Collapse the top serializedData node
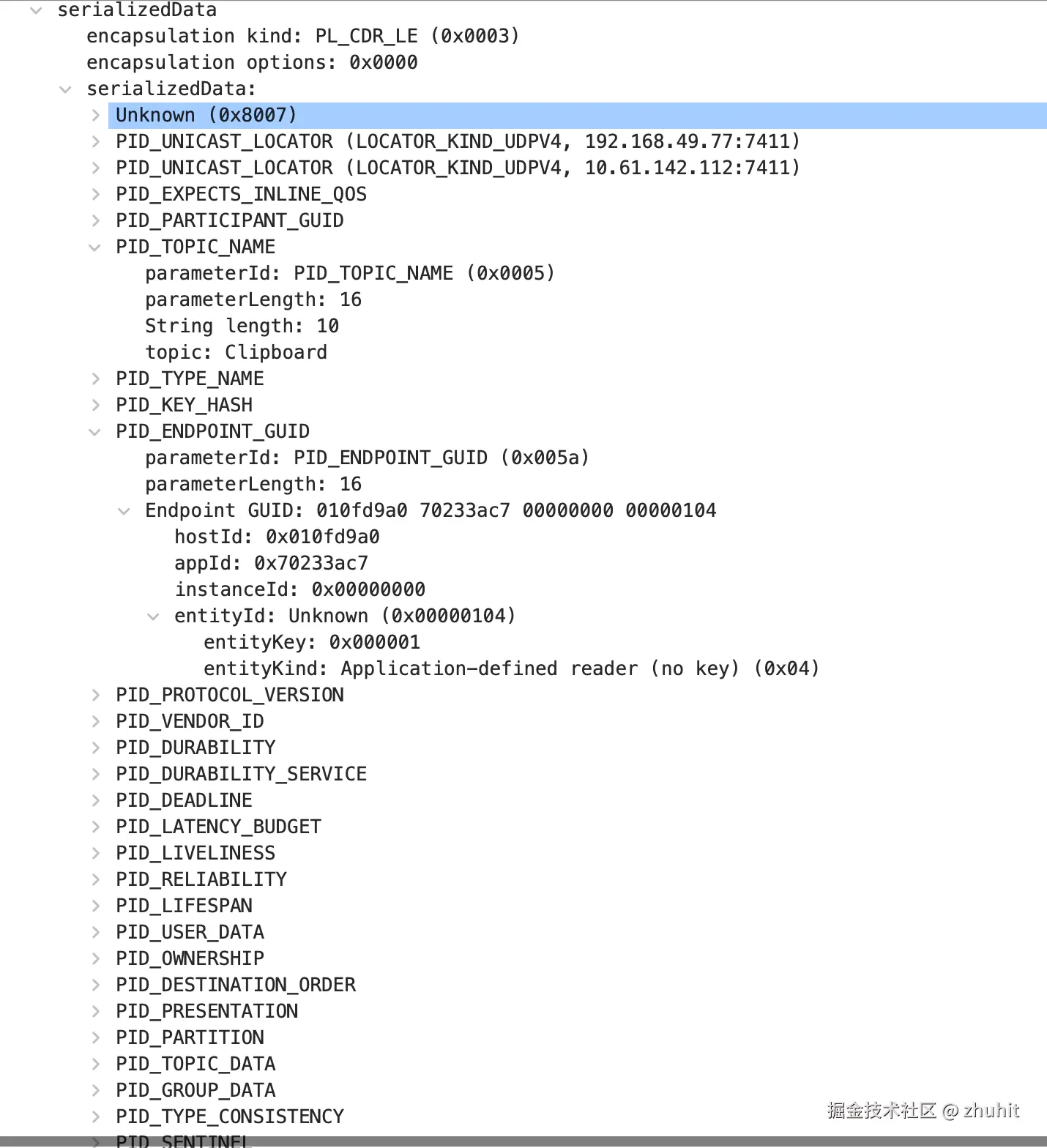The height and width of the screenshot is (1148, 1047). (x=37, y=10)
